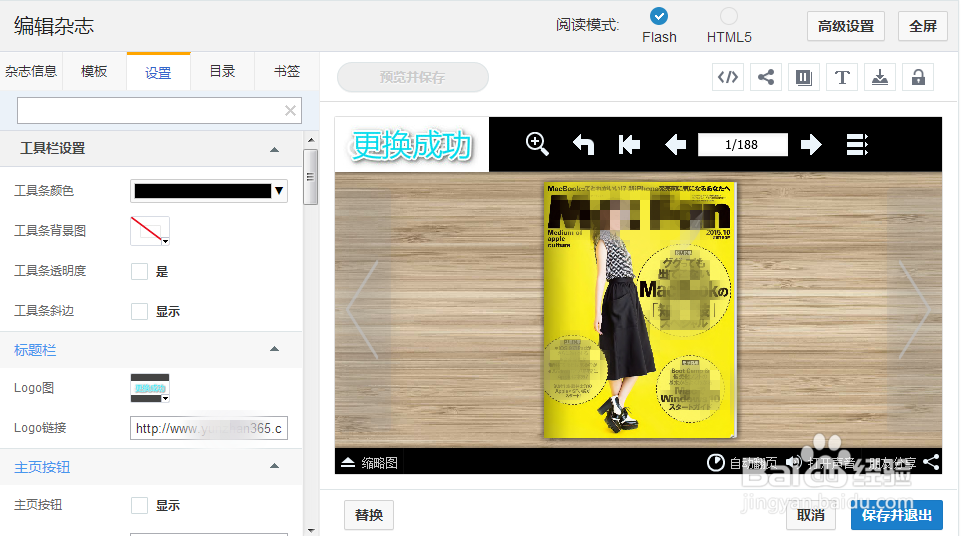Screen dimensions: 966x536
Task: Flip to next page via right side chevron
Action: click(x=914, y=310)
